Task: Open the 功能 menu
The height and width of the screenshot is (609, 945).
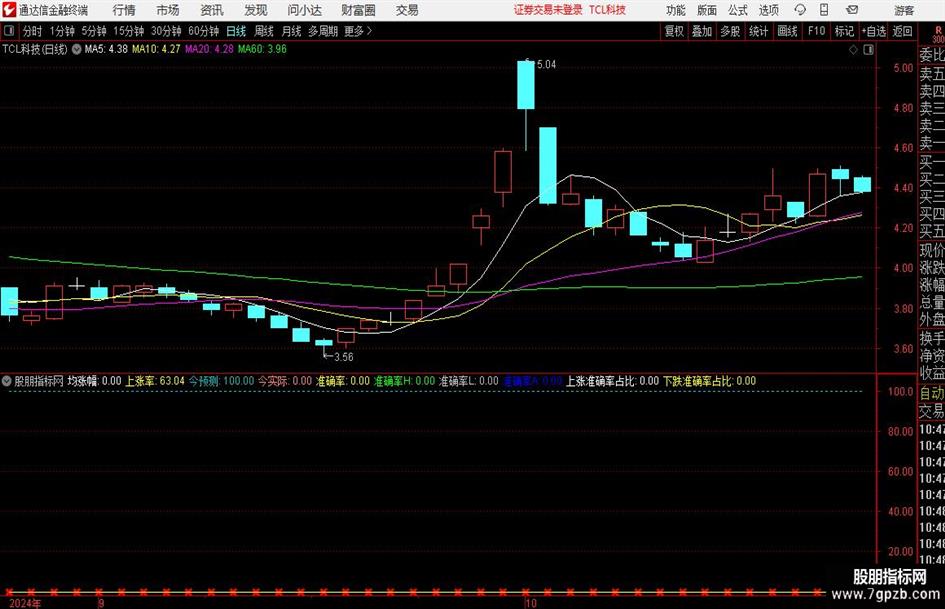Action: point(676,10)
